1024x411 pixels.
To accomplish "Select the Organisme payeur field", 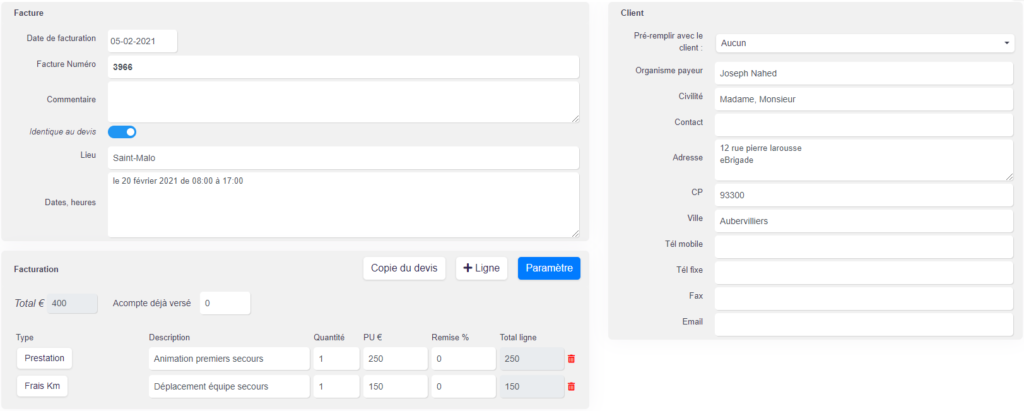I will tap(864, 74).
